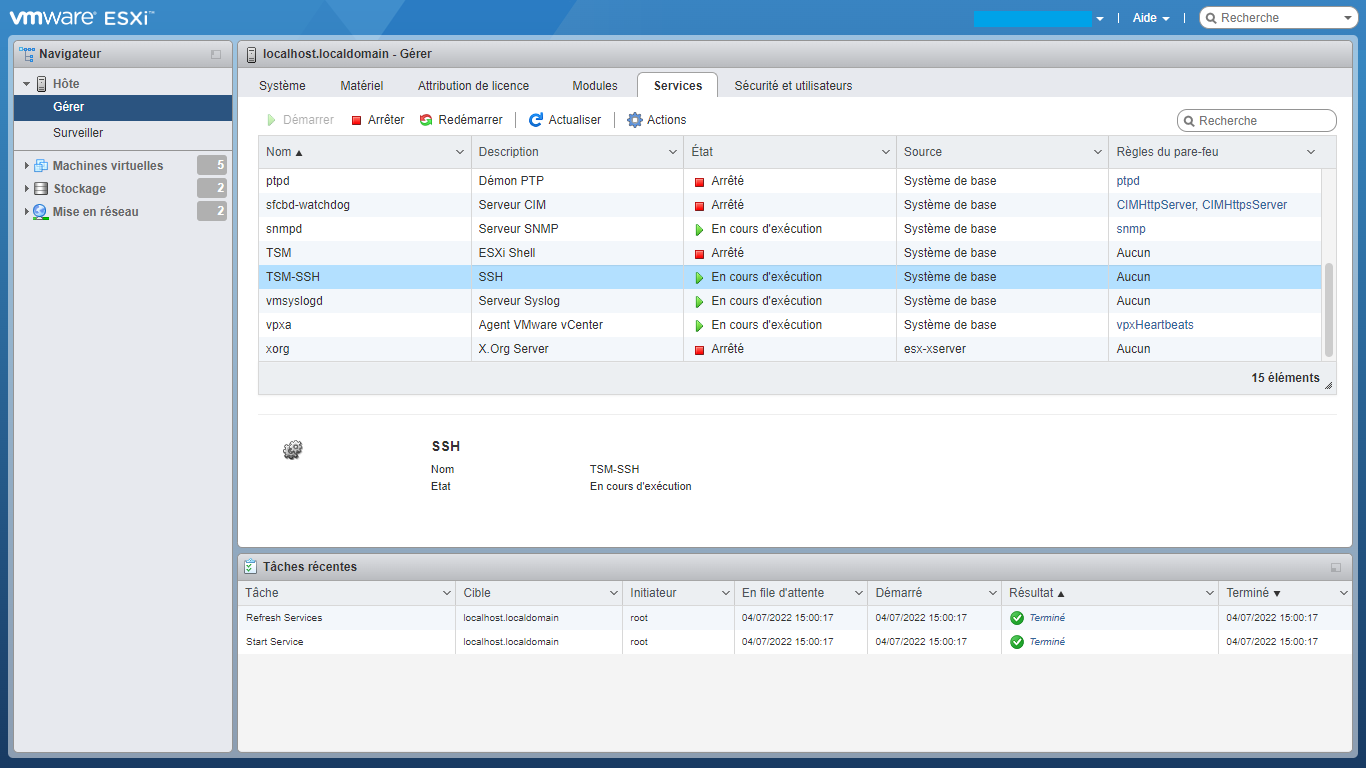This screenshot has height=768, width=1366.
Task: Switch to the Modules tab
Action: click(595, 86)
